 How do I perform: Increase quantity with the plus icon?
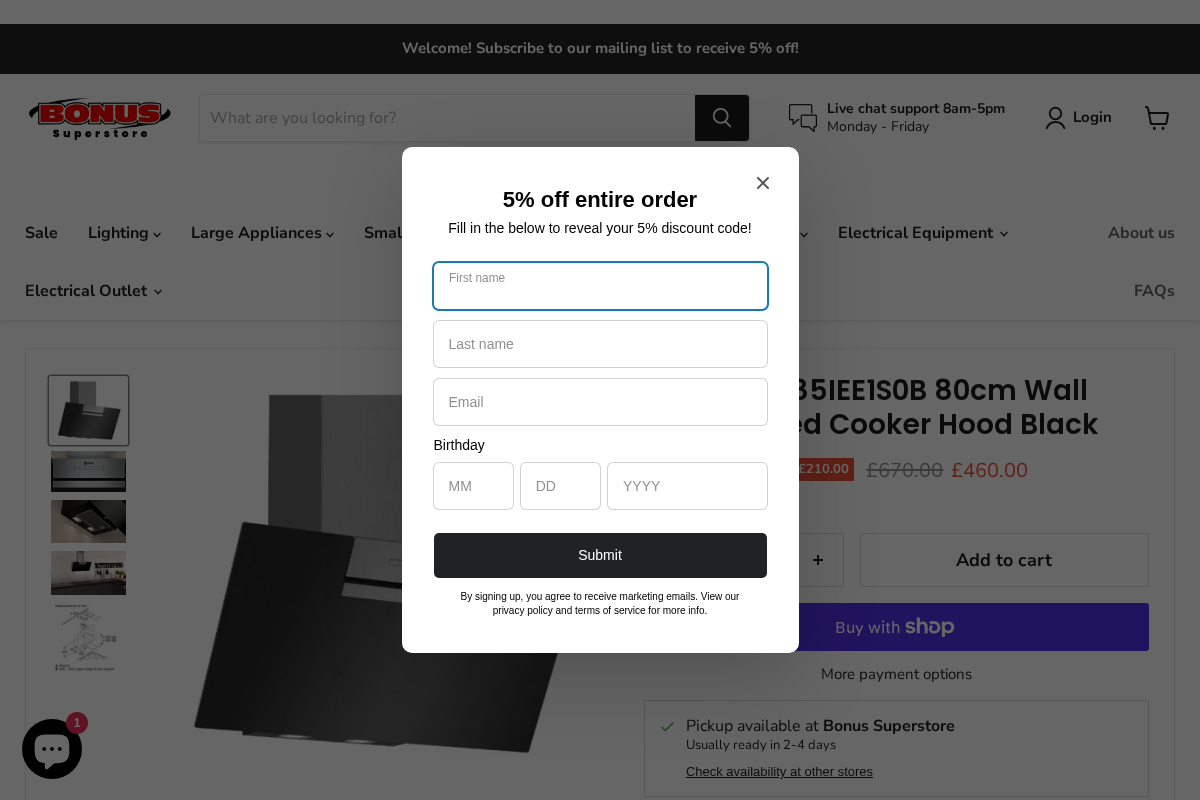819,560
